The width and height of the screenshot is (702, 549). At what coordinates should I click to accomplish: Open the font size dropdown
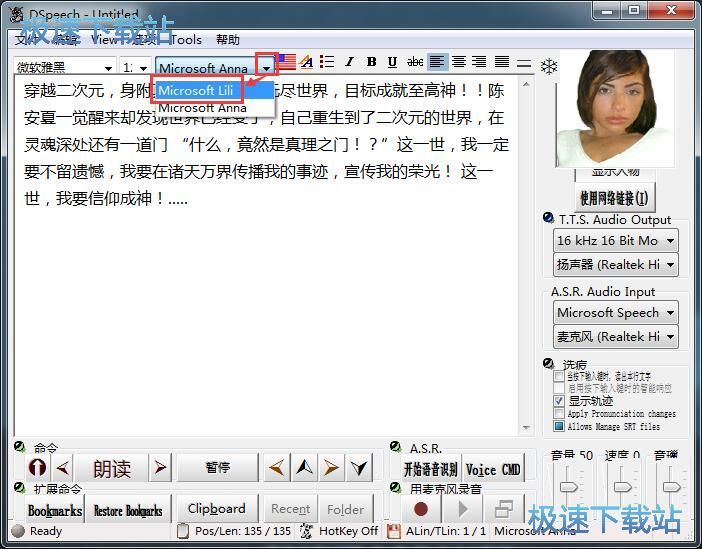click(x=143, y=68)
